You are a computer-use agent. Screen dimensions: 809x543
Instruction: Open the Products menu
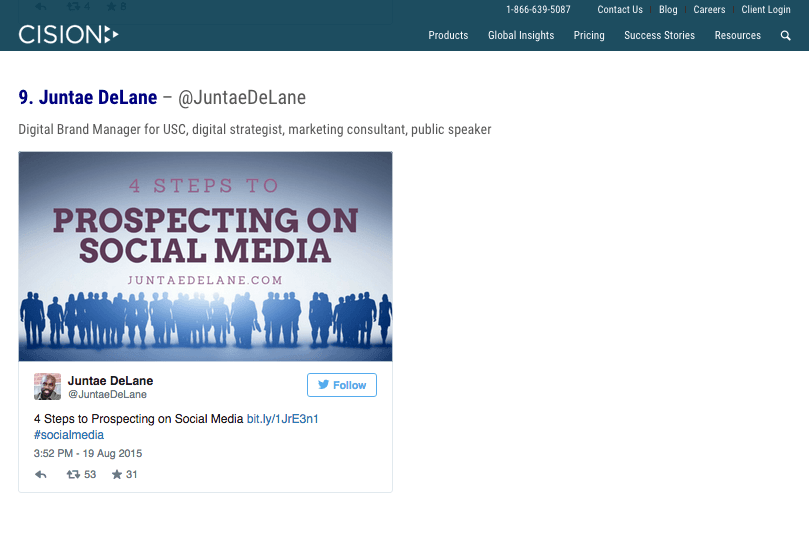[448, 36]
